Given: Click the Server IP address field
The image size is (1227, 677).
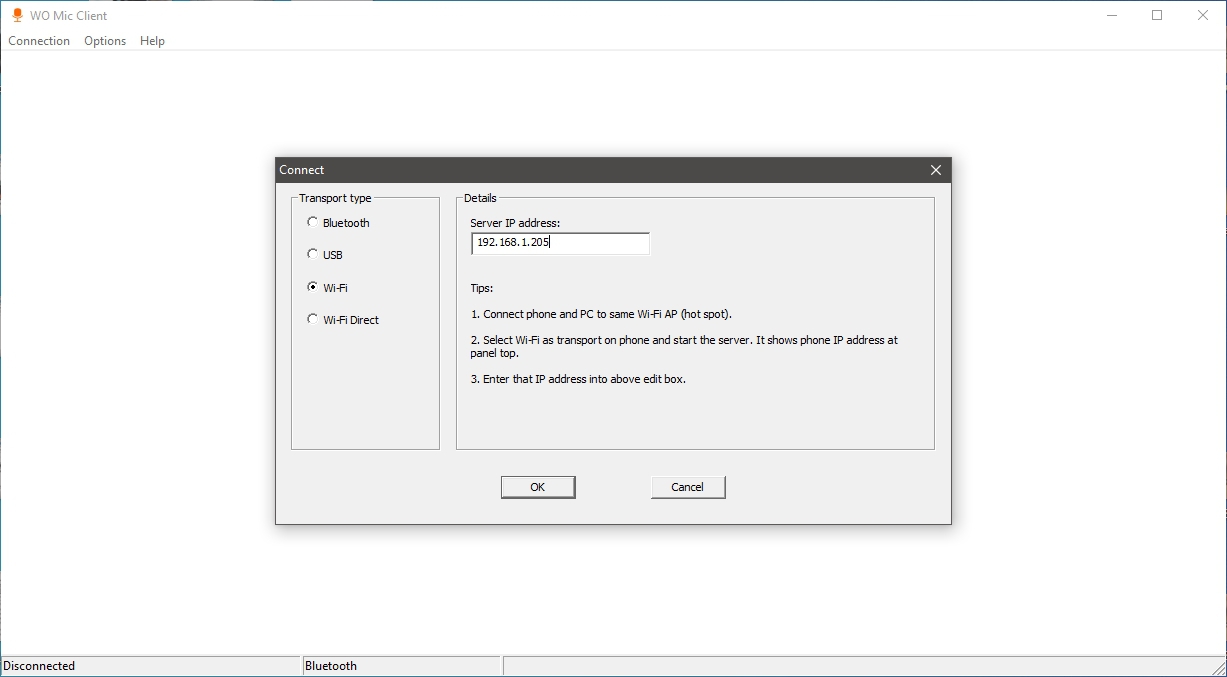Looking at the screenshot, I should click(560, 243).
